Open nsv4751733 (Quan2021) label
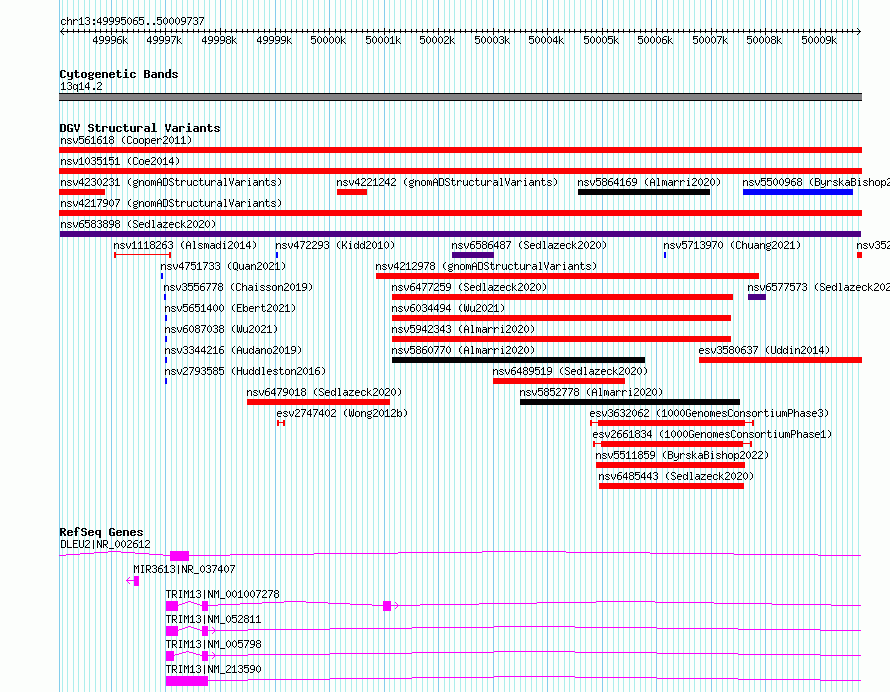This screenshot has height=692, width=890. tap(223, 266)
